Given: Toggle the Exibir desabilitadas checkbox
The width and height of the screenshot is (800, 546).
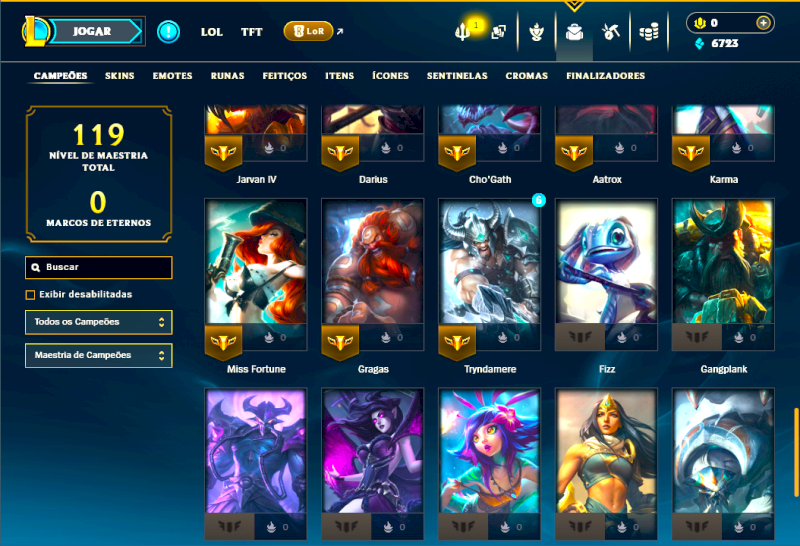Looking at the screenshot, I should (30, 294).
